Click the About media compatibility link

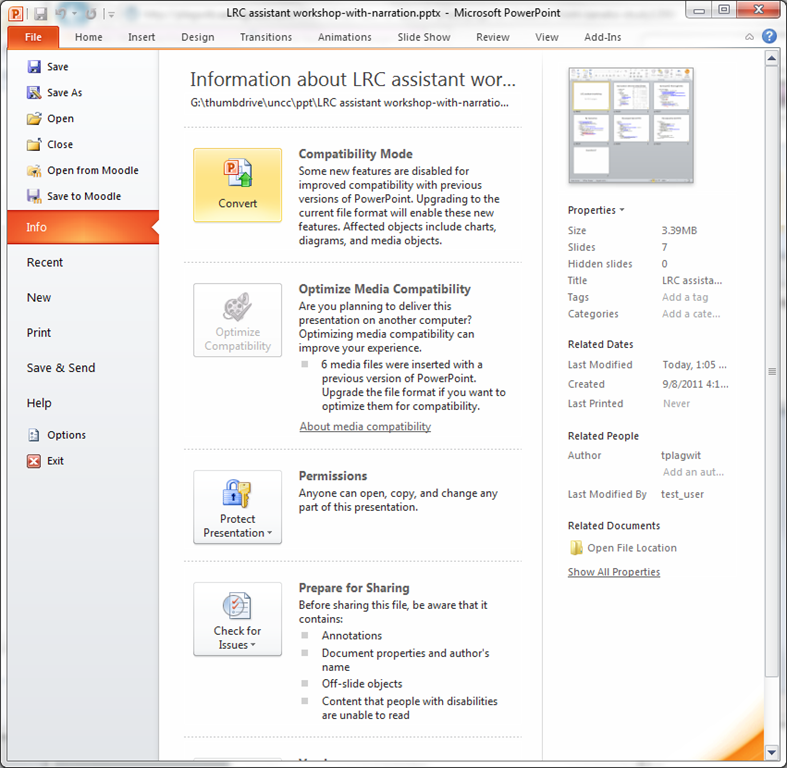tap(365, 426)
